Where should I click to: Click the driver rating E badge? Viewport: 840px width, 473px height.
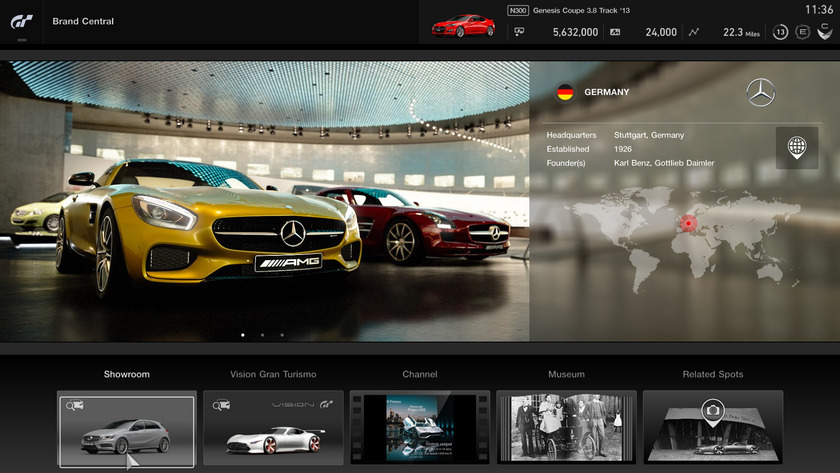[802, 32]
